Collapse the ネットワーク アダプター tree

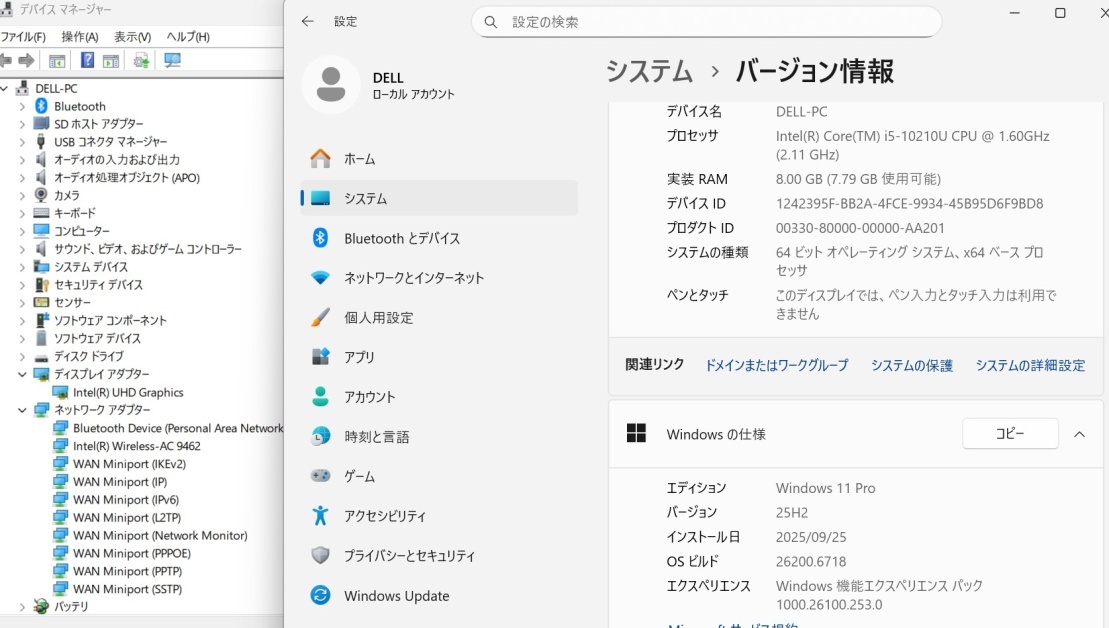pyautogui.click(x=22, y=409)
